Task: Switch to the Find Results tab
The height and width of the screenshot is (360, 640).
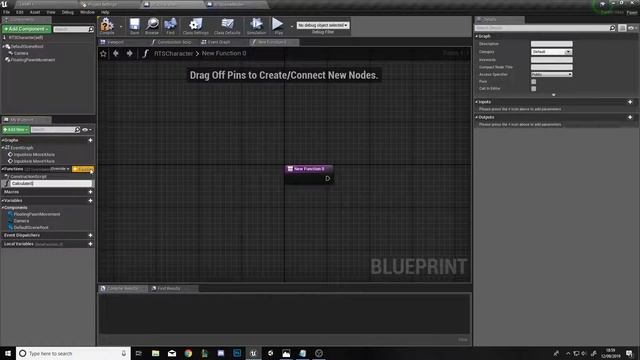Action: (x=169, y=289)
